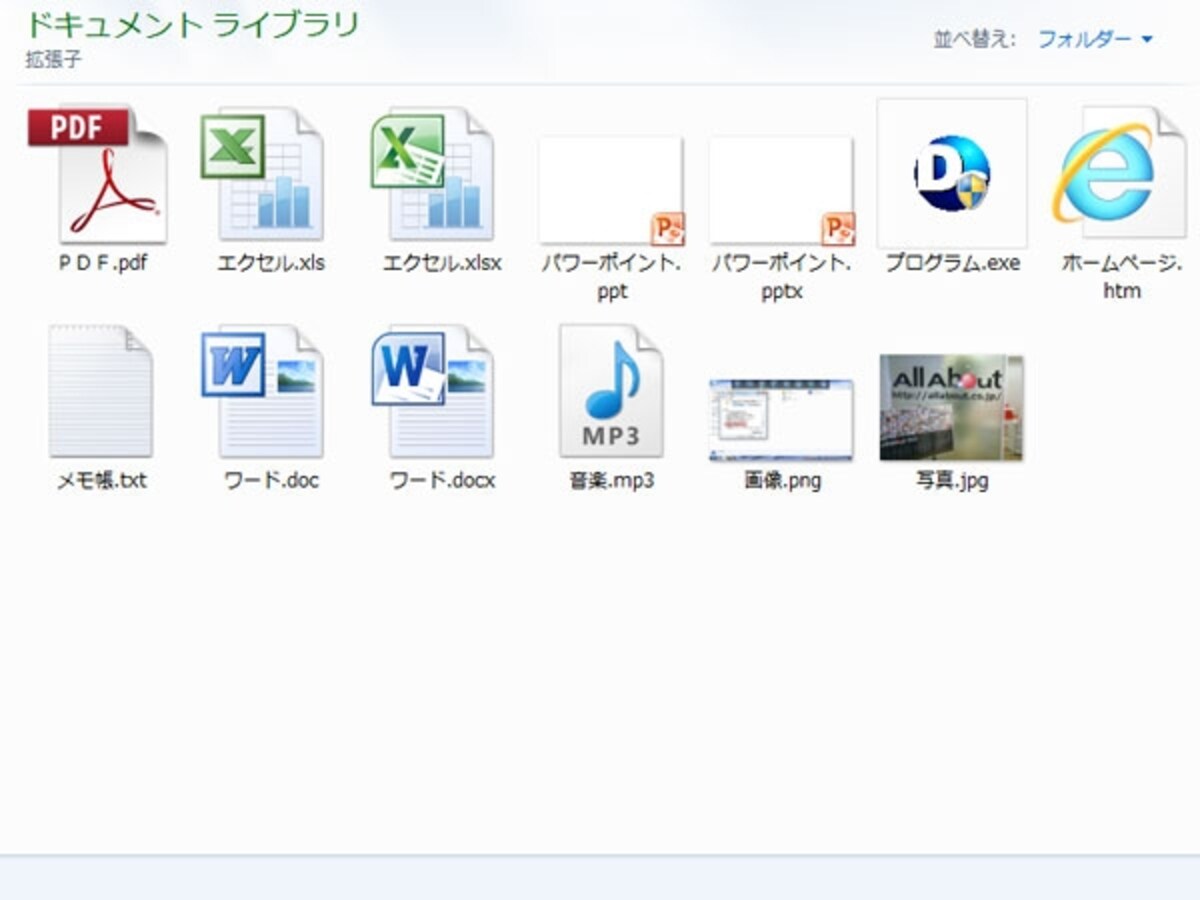Select the 画像.png image thumbnail
Viewport: 1200px width, 900px height.
point(782,420)
